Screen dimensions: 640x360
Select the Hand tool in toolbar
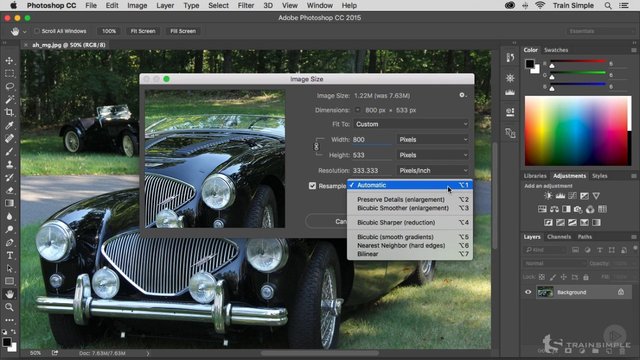[x=9, y=294]
